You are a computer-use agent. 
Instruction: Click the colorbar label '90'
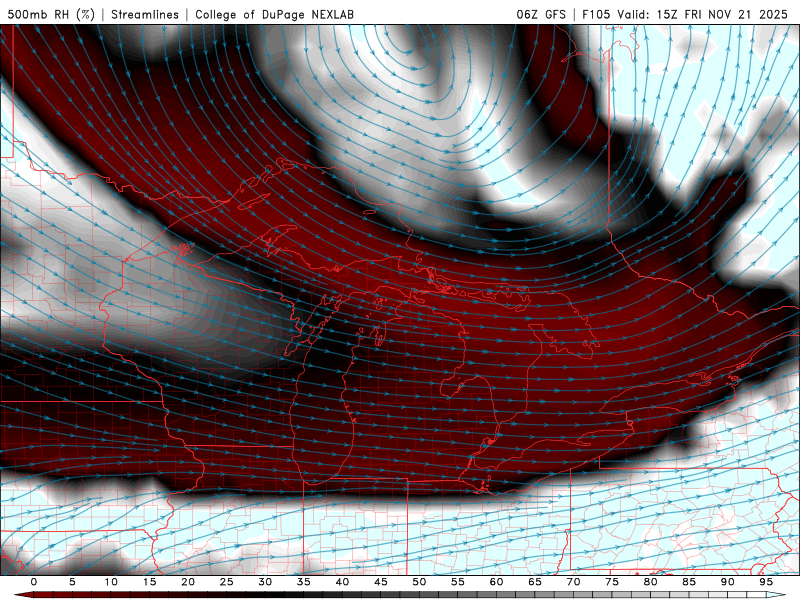click(x=728, y=582)
